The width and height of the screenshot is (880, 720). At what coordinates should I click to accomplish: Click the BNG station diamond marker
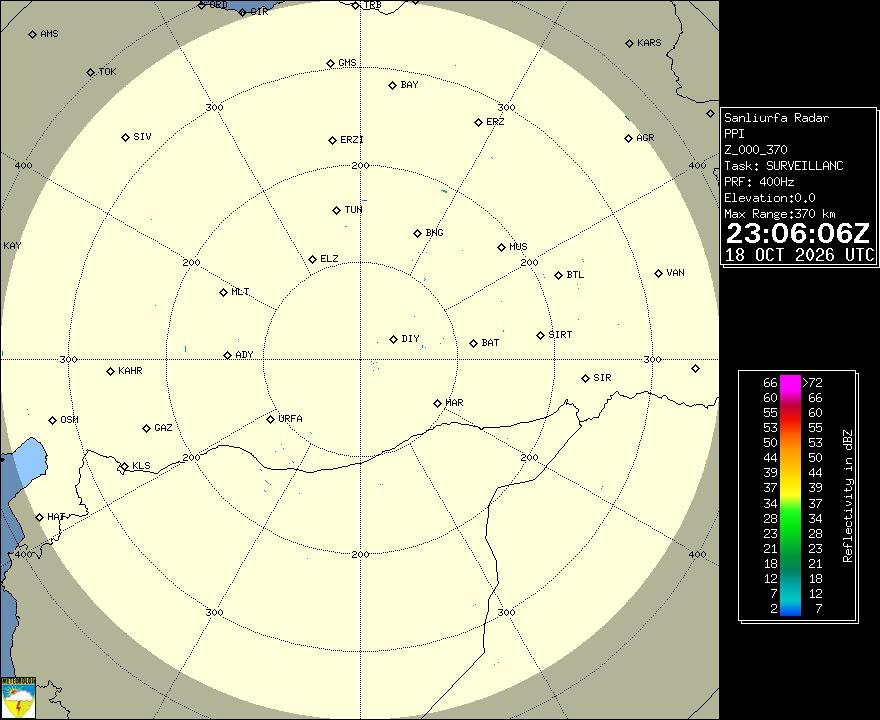(418, 233)
